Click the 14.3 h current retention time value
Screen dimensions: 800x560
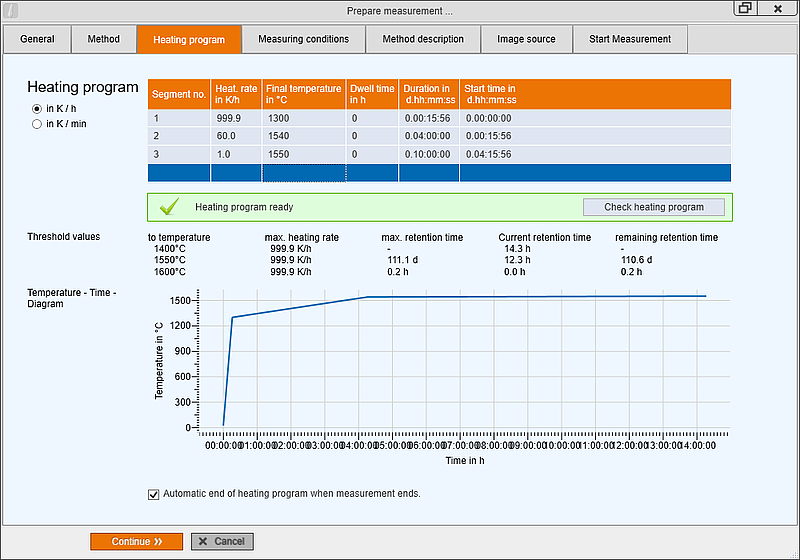point(517,249)
